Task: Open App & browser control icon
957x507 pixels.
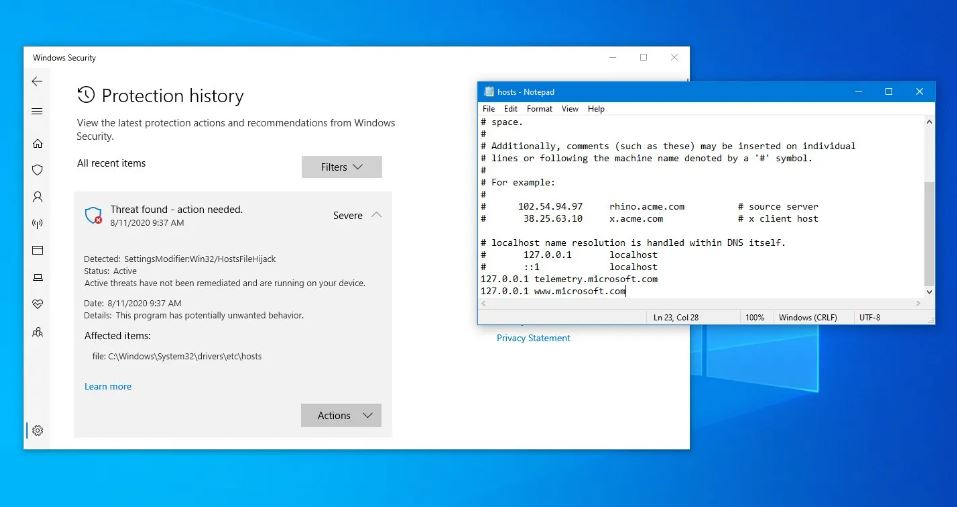Action: pyautogui.click(x=37, y=250)
